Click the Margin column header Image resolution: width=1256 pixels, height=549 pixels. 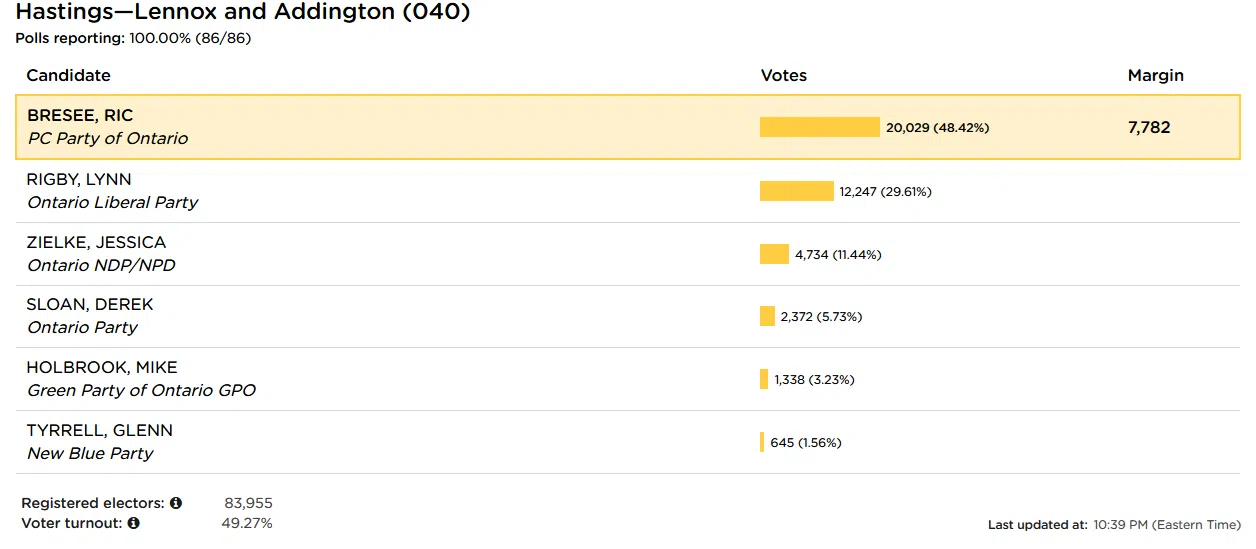(1155, 75)
